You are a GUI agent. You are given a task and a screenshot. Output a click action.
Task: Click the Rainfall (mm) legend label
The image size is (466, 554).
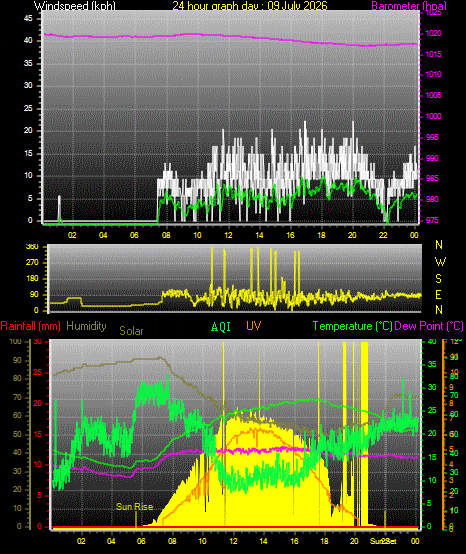[x=30, y=326]
